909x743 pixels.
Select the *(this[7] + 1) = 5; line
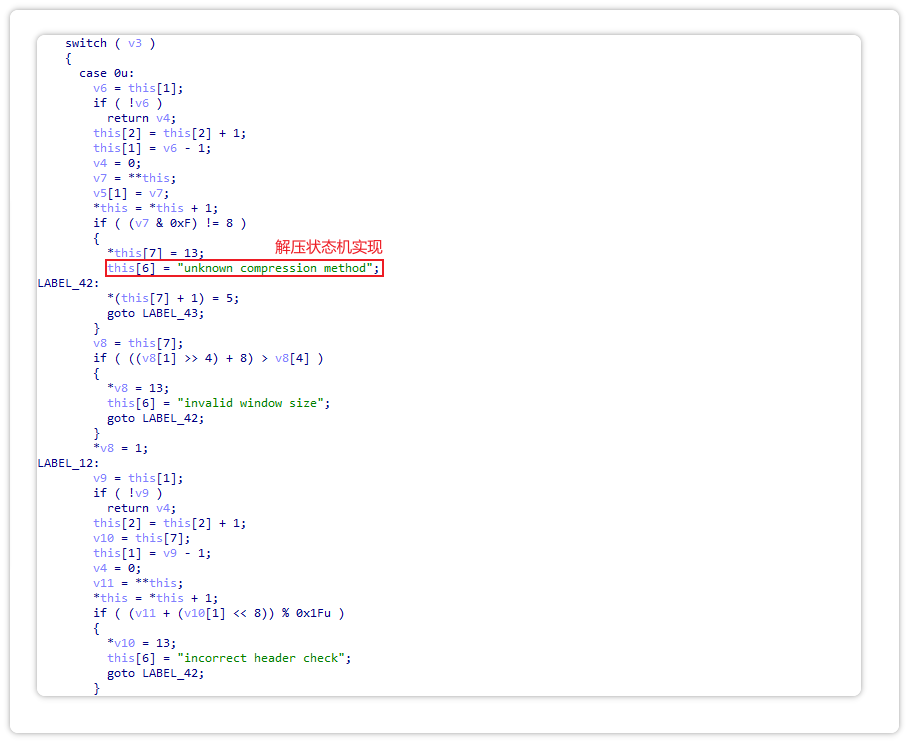point(173,298)
